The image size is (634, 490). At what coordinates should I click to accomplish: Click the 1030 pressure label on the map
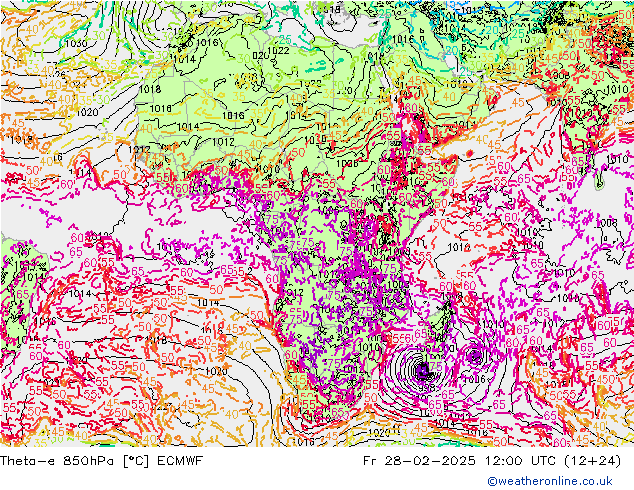pos(76,44)
